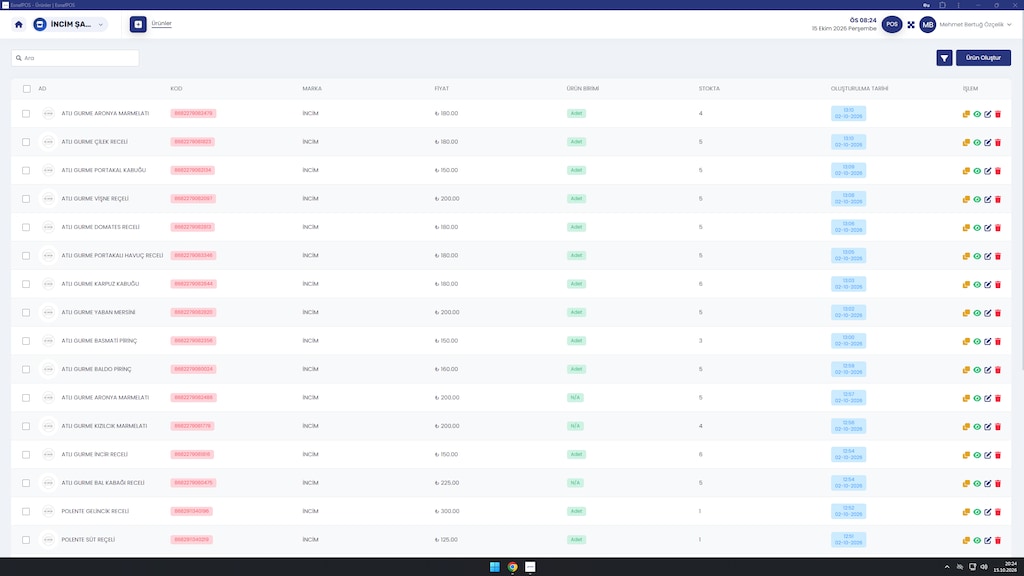
Task: Click the MB user avatar
Action: (x=927, y=25)
